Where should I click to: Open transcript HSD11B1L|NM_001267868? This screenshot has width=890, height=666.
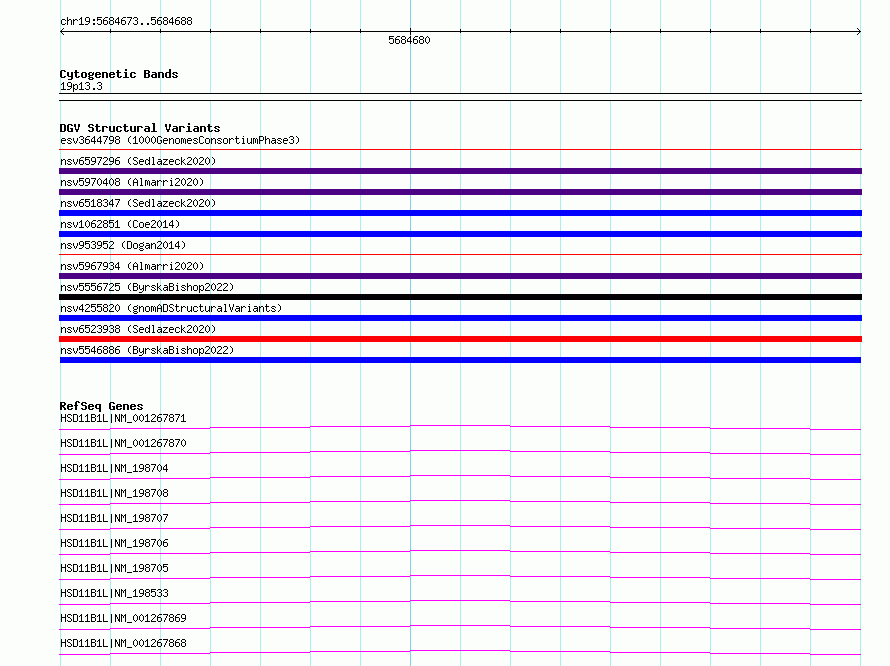pos(123,643)
